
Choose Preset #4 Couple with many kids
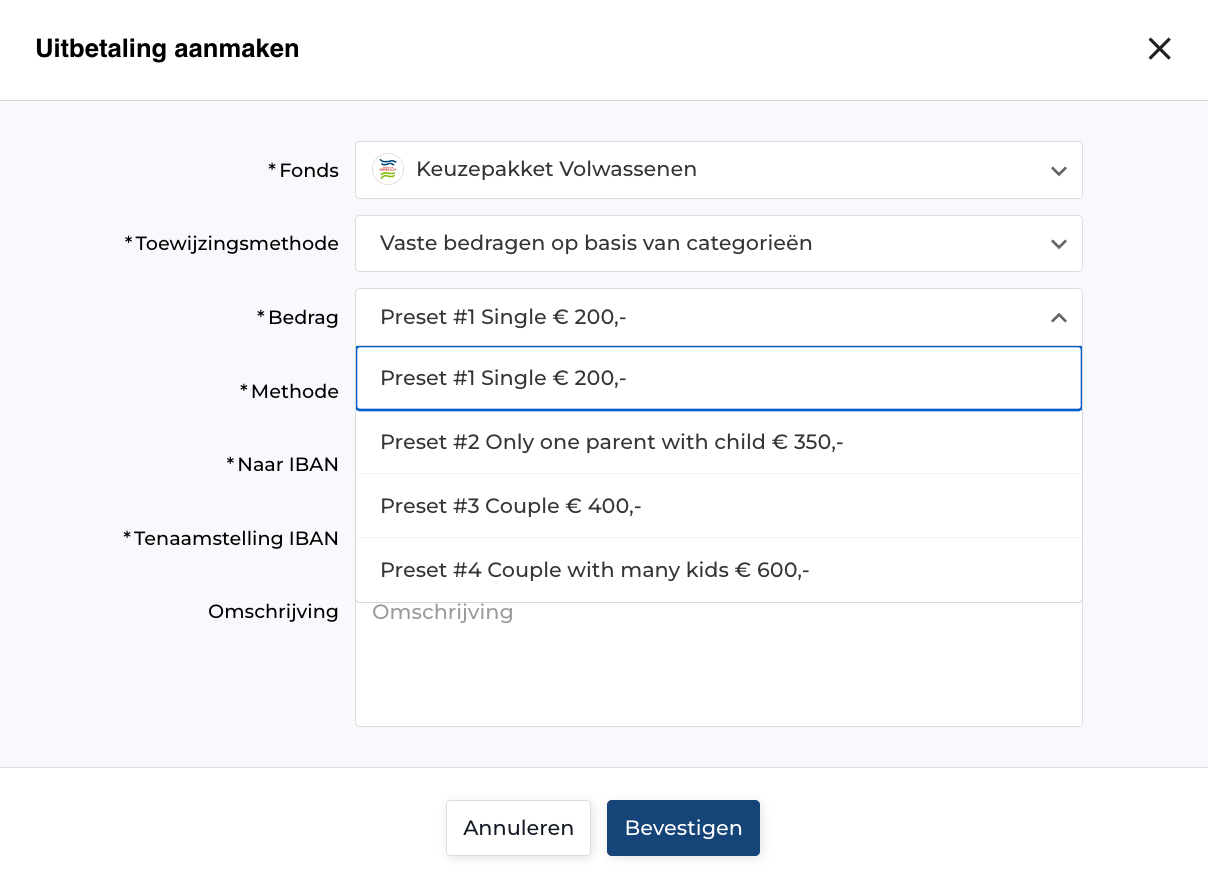click(x=718, y=570)
